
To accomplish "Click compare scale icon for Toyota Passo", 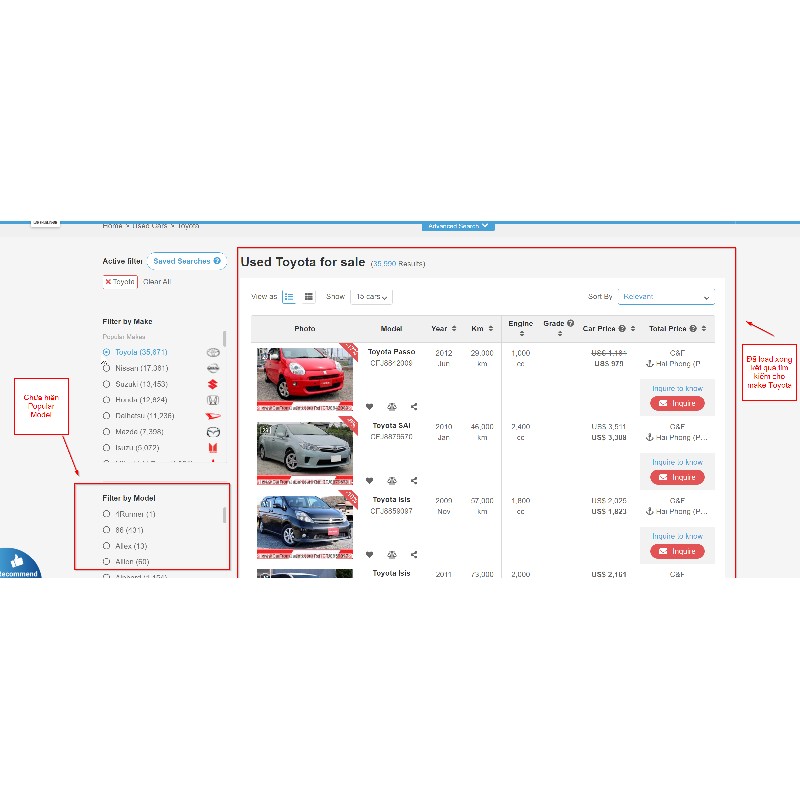I will tap(392, 407).
